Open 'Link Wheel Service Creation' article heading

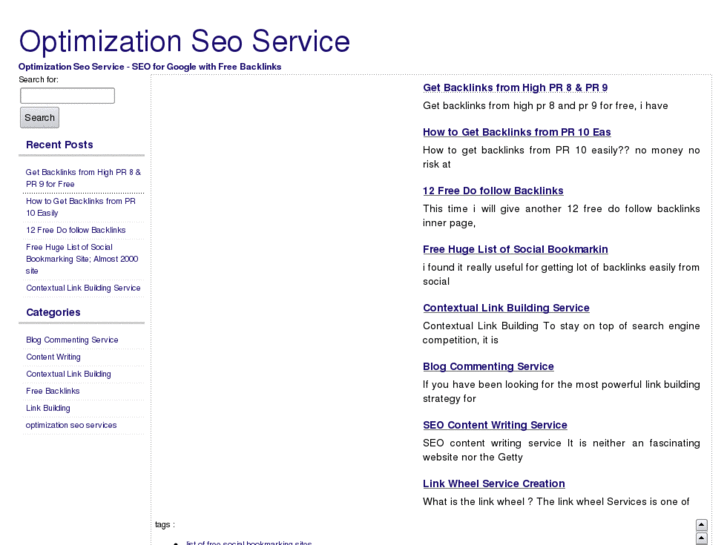(x=494, y=484)
